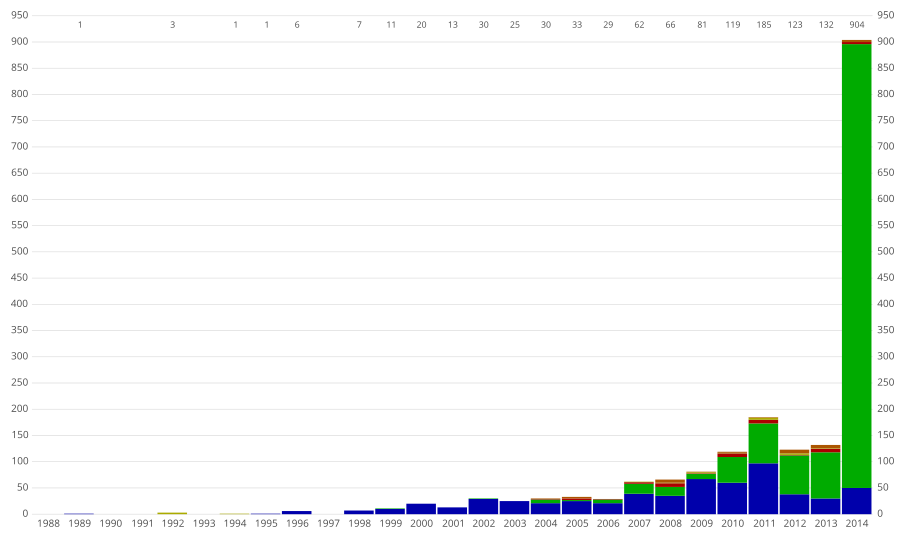
Task: Select the 1997 label on the x-axis
Action: coord(328,523)
